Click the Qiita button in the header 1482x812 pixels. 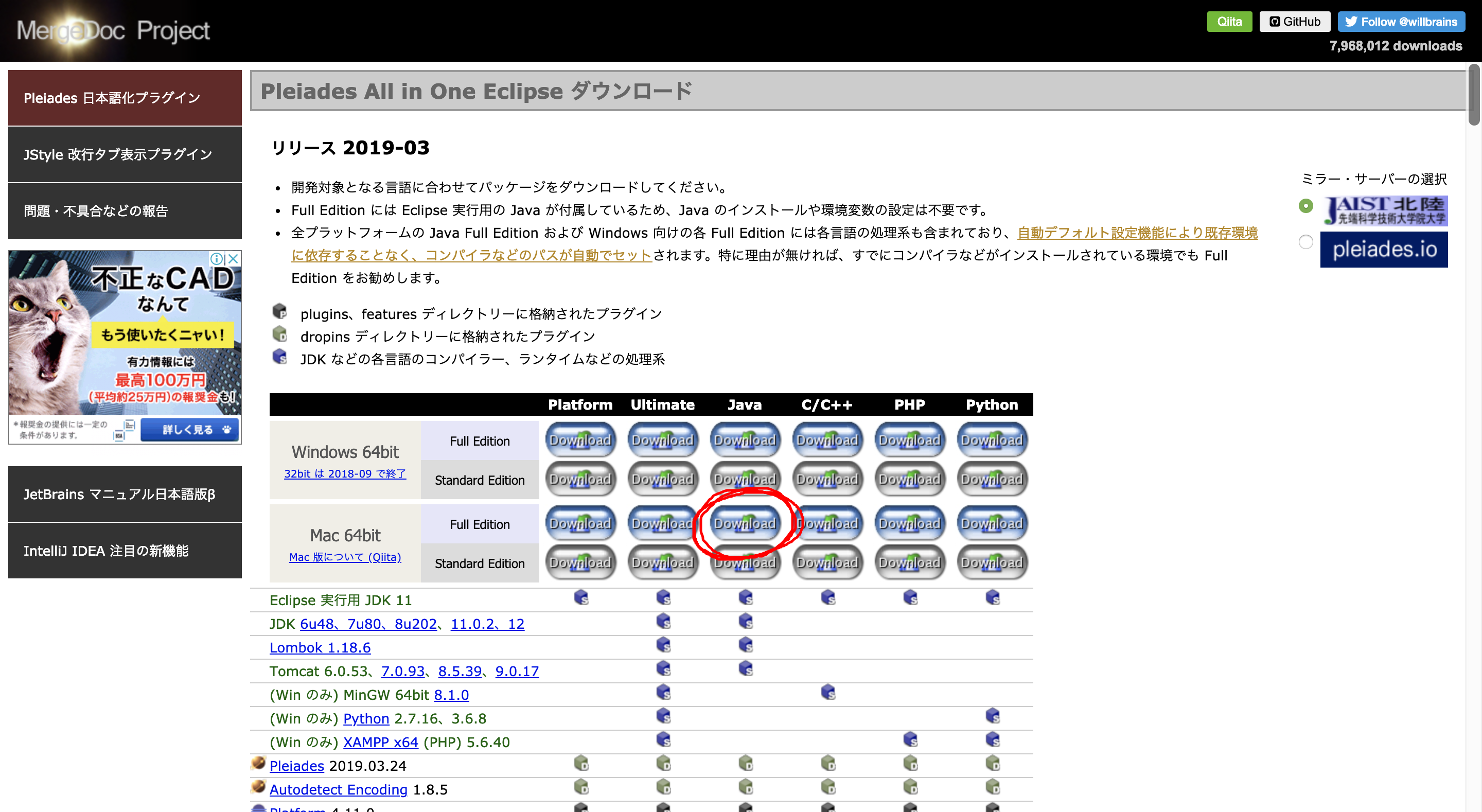[x=1229, y=21]
